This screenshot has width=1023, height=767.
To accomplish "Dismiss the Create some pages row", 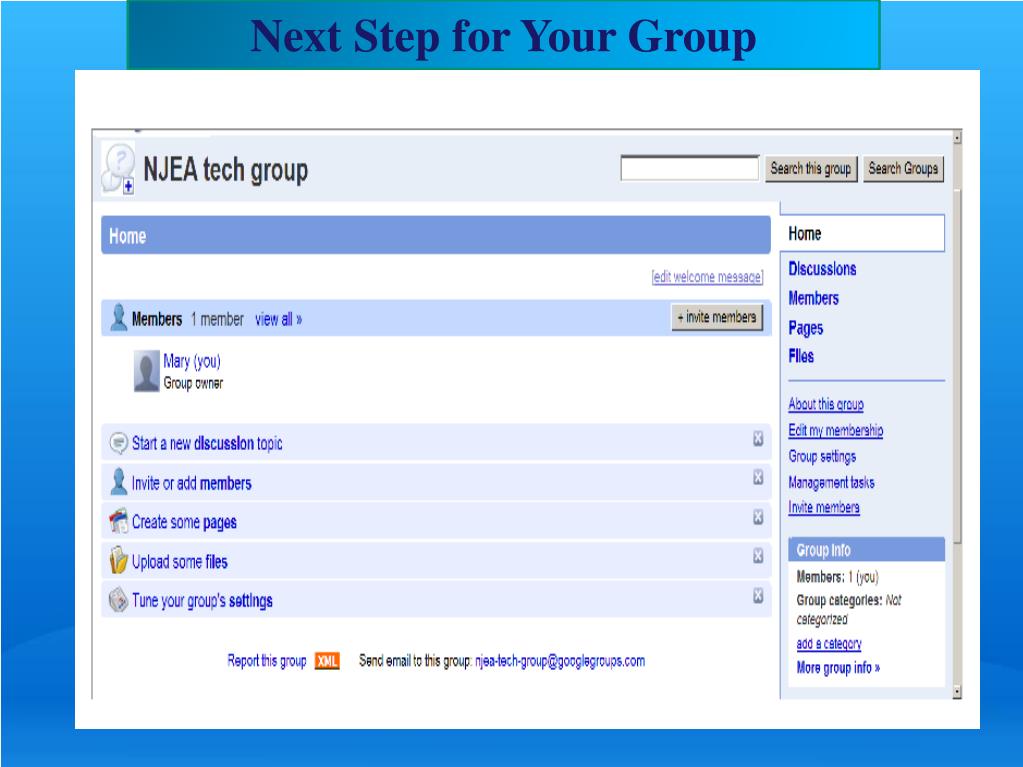I will tap(757, 517).
